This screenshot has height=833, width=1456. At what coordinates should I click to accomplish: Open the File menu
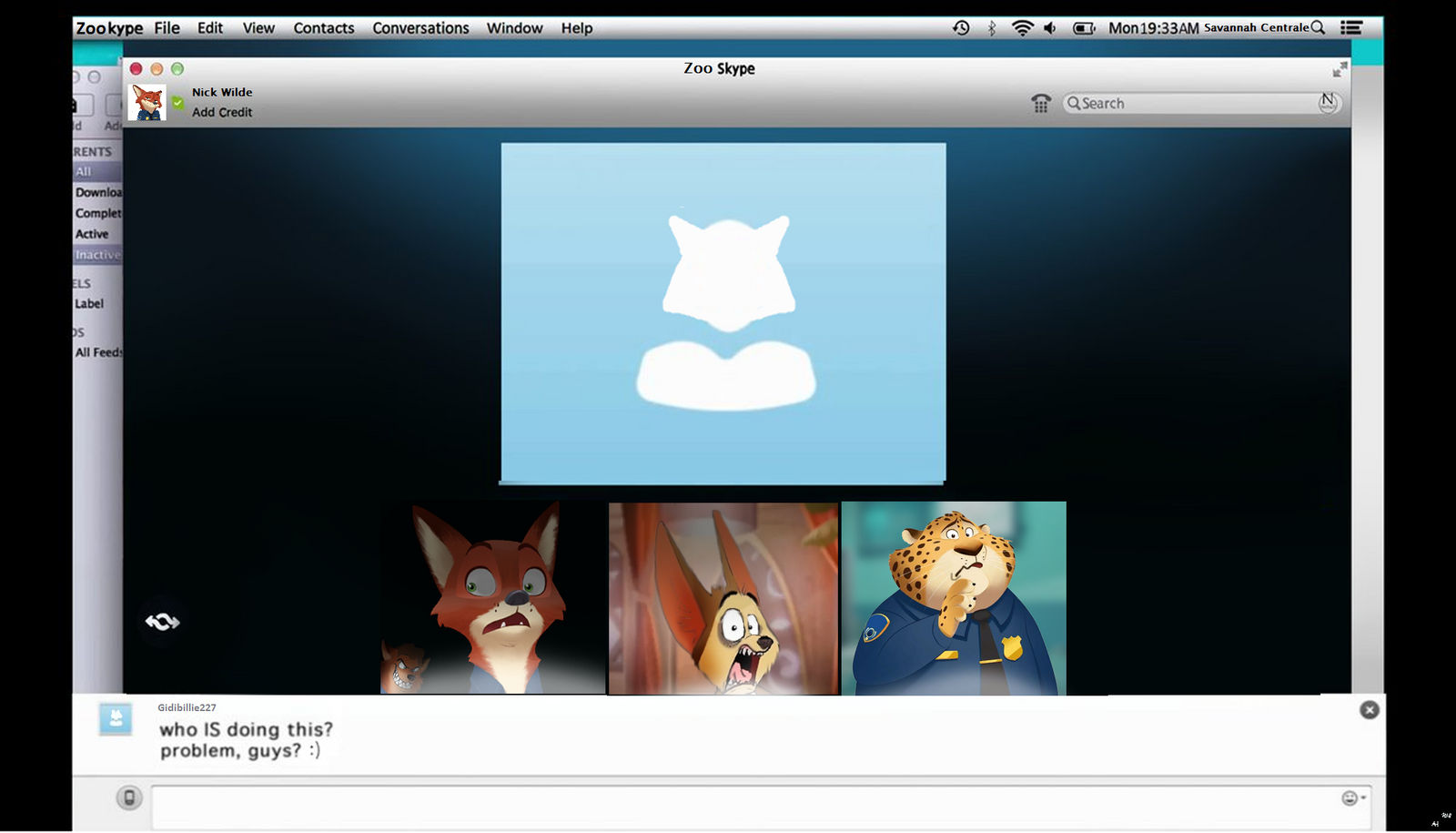[x=167, y=28]
